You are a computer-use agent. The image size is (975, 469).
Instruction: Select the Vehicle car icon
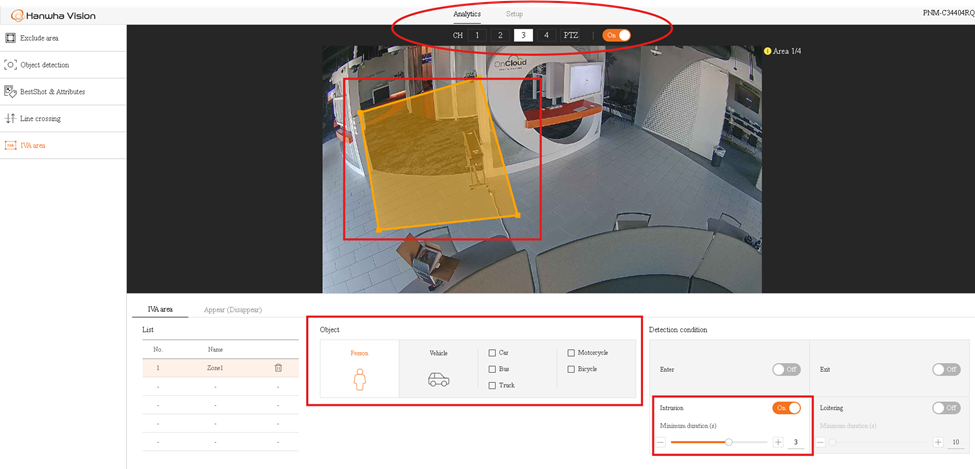coord(438,380)
